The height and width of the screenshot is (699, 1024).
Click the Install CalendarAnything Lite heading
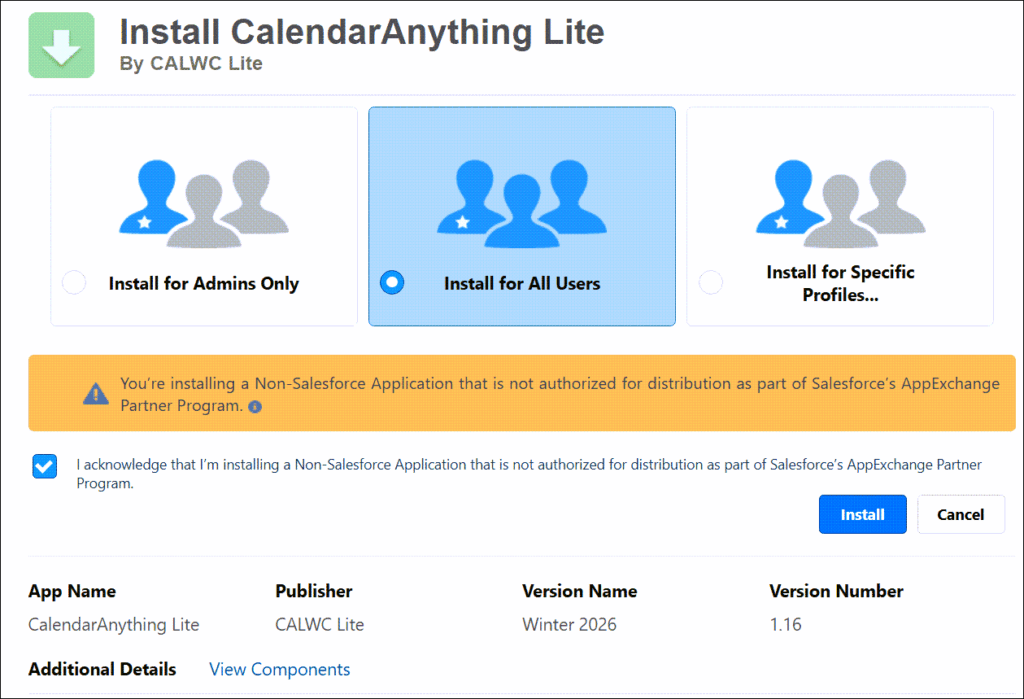click(x=362, y=32)
